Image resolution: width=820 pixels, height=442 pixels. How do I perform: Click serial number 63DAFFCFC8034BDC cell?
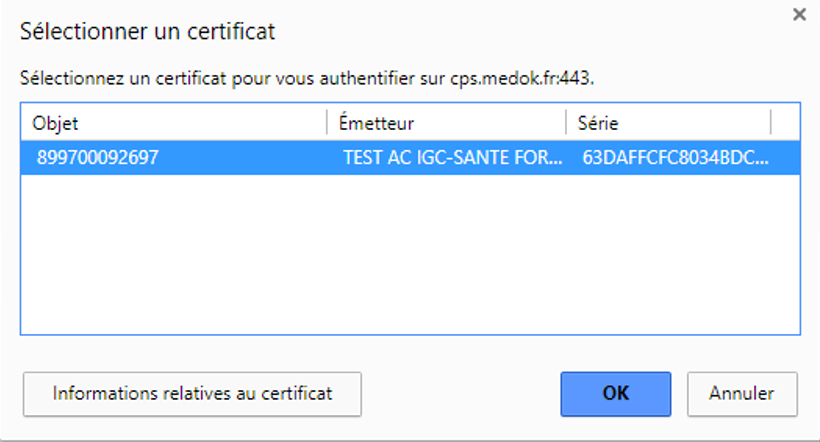pyautogui.click(x=676, y=157)
